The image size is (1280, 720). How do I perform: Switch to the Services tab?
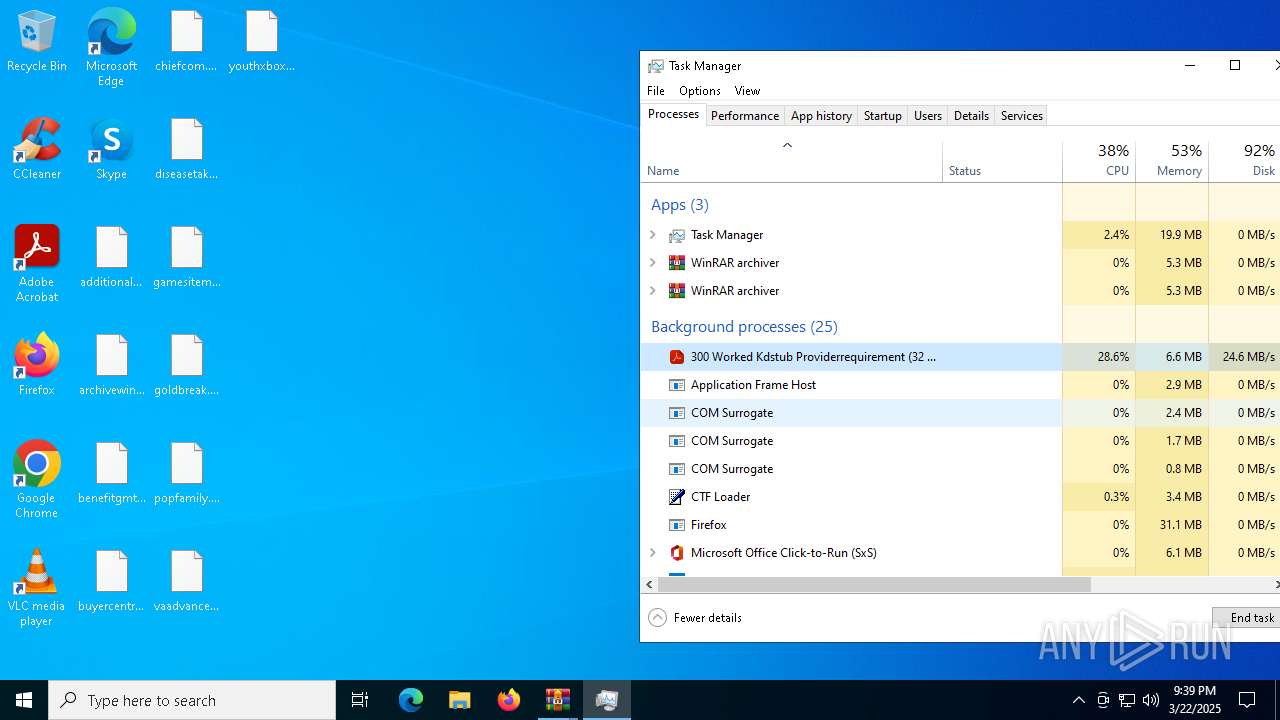coord(1022,116)
